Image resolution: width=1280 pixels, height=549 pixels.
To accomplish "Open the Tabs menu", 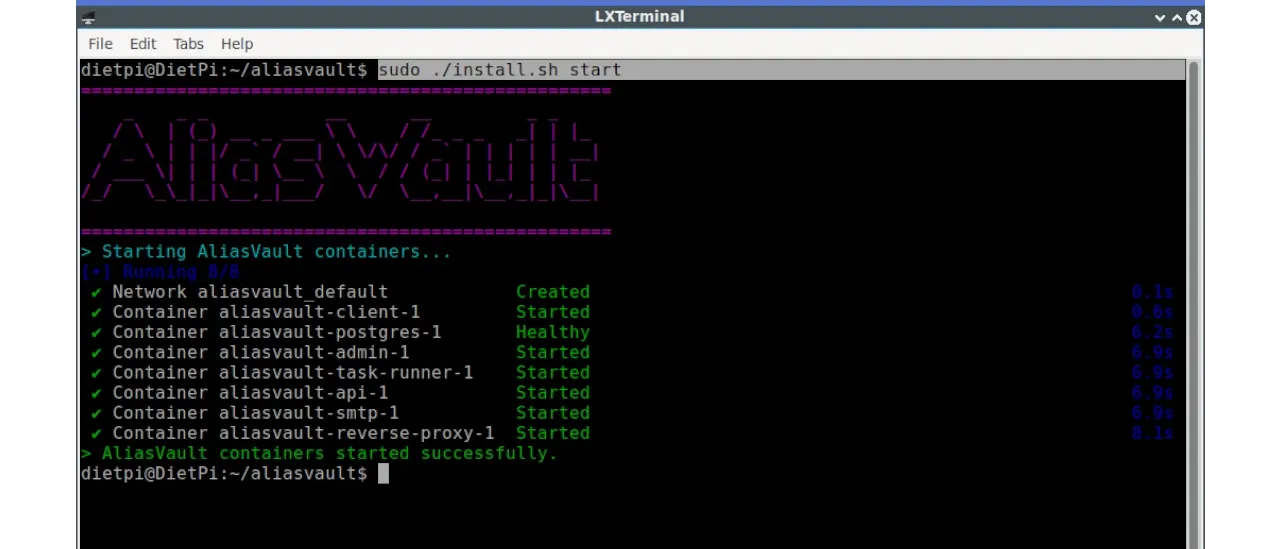I will 188,44.
